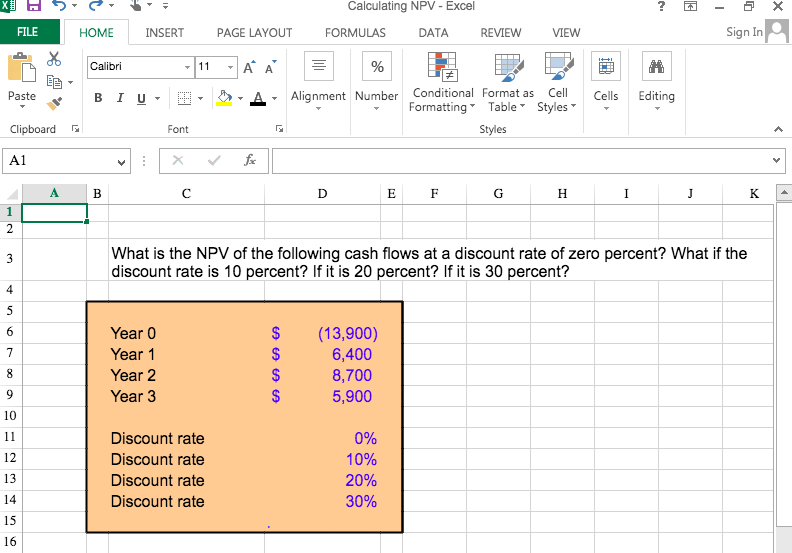Screen dimensions: 792x553
Task: Click the Cancel X formula bar icon
Action: click(178, 161)
